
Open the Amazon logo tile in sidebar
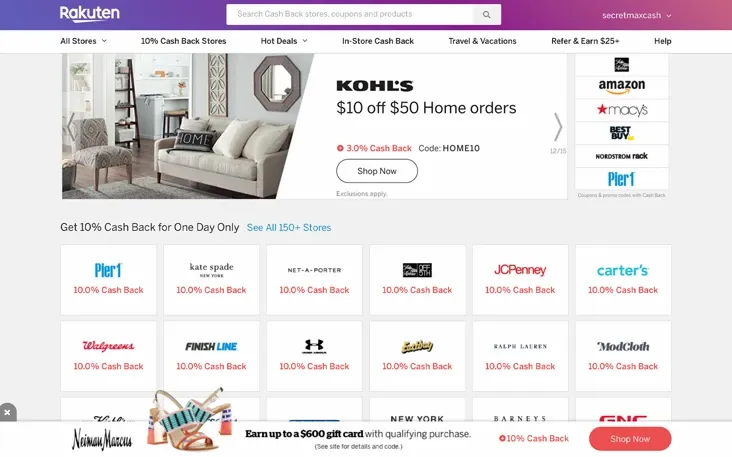click(x=622, y=87)
